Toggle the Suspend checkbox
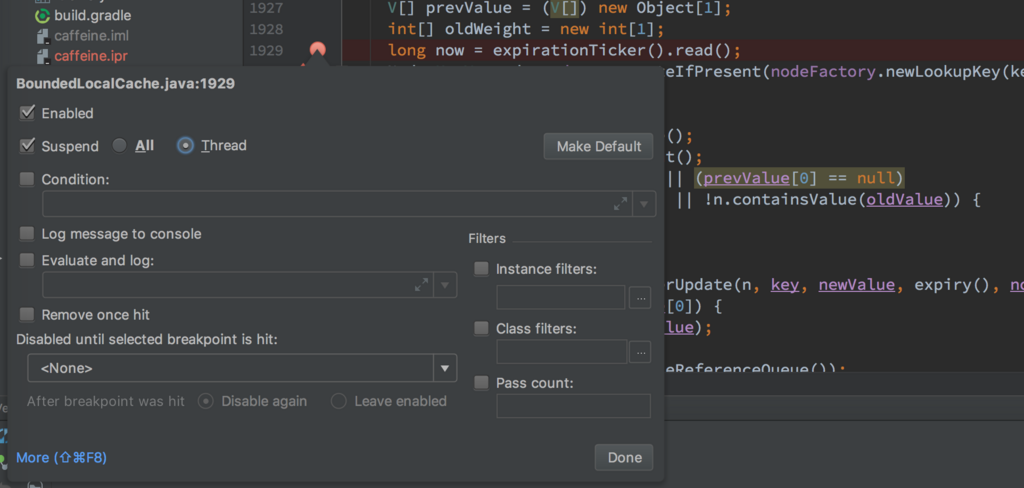The image size is (1024, 488). pyautogui.click(x=27, y=146)
